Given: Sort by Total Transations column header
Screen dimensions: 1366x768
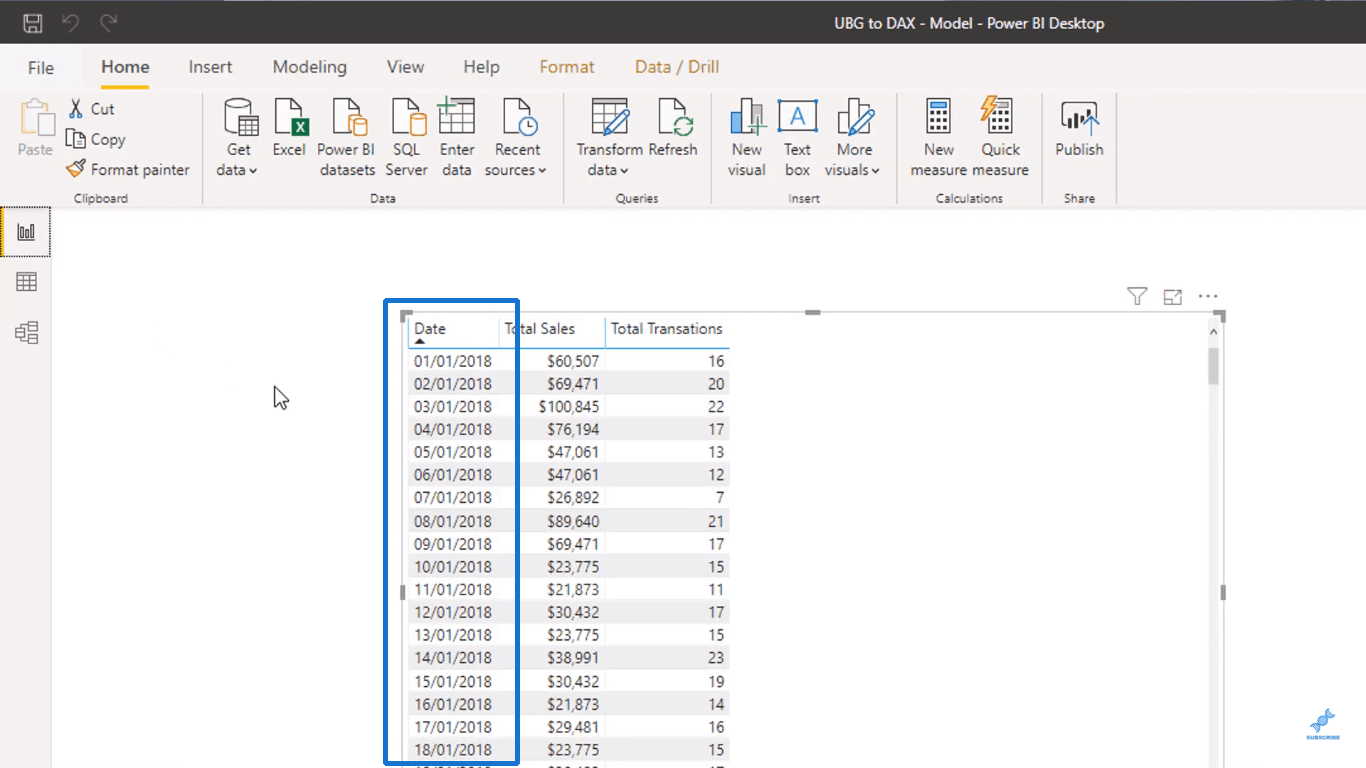Looking at the screenshot, I should [x=667, y=329].
